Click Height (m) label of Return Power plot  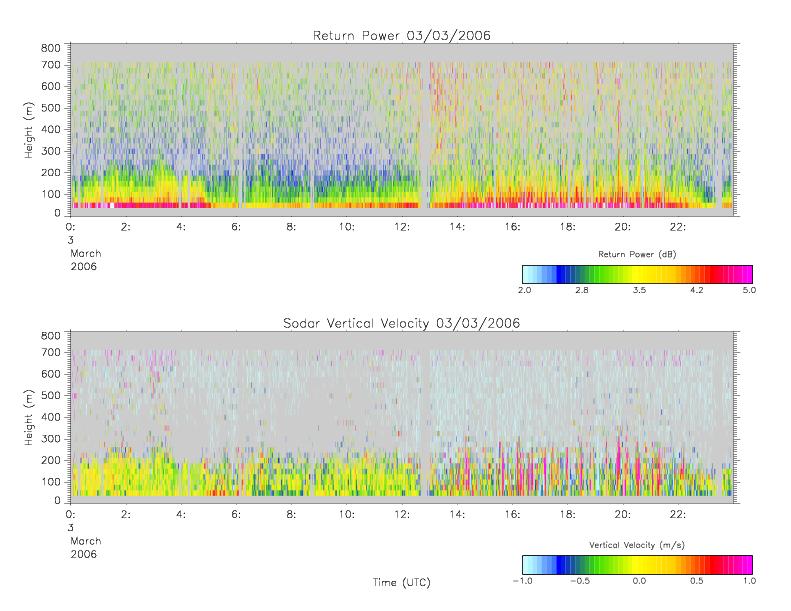pos(29,130)
